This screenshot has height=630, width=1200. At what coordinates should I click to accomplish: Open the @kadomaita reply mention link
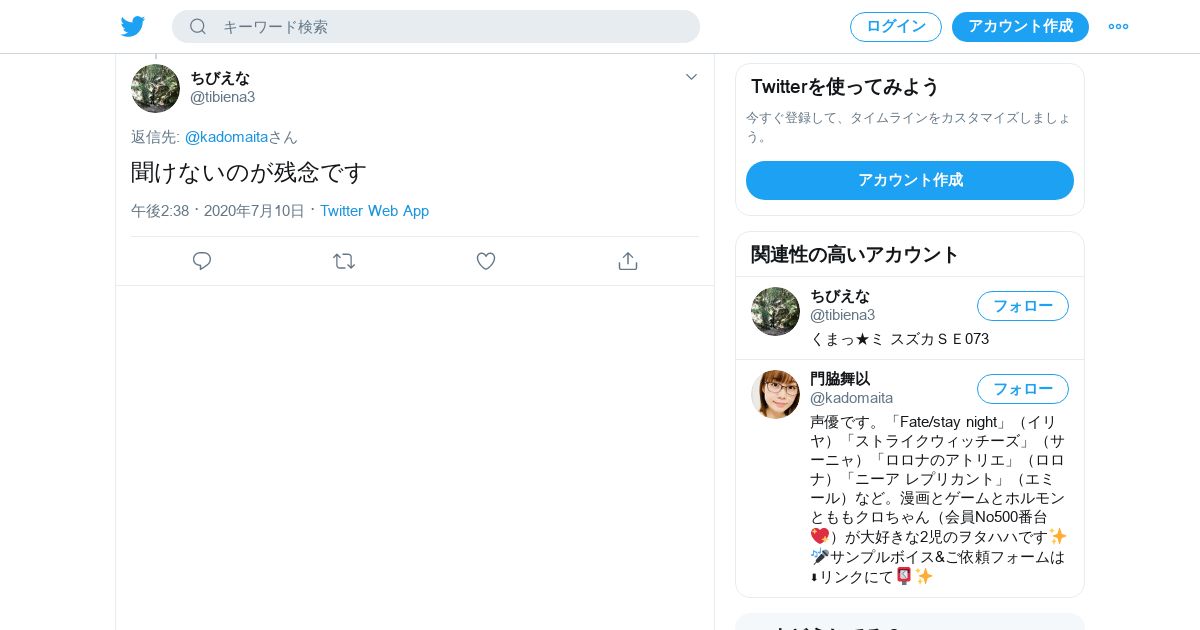(x=226, y=137)
